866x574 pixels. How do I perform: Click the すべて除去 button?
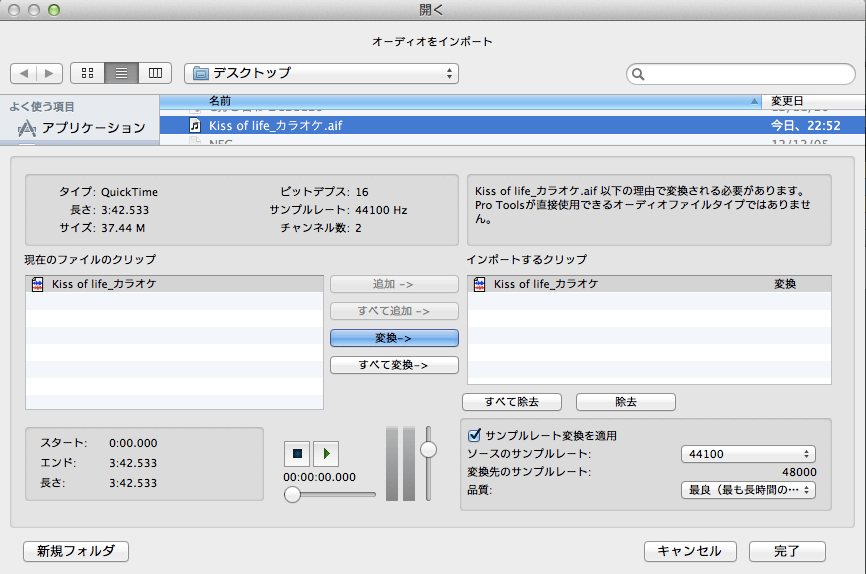(x=512, y=402)
